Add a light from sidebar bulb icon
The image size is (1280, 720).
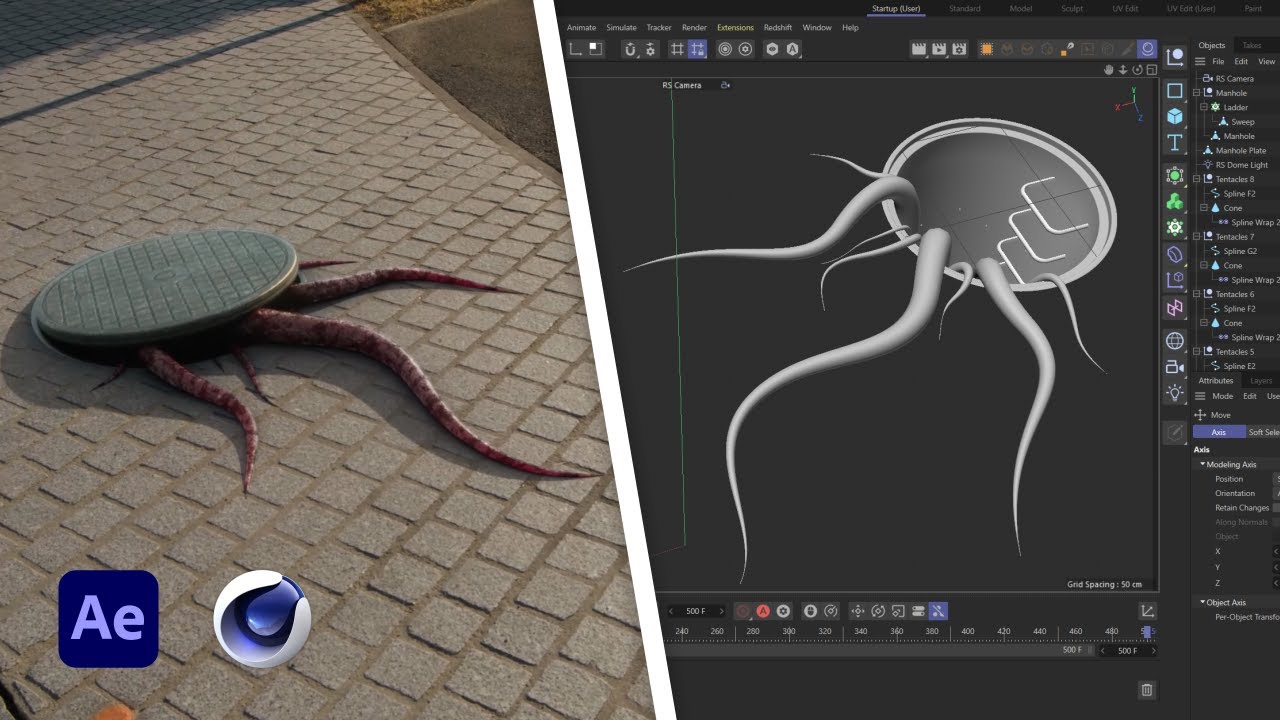point(1175,393)
